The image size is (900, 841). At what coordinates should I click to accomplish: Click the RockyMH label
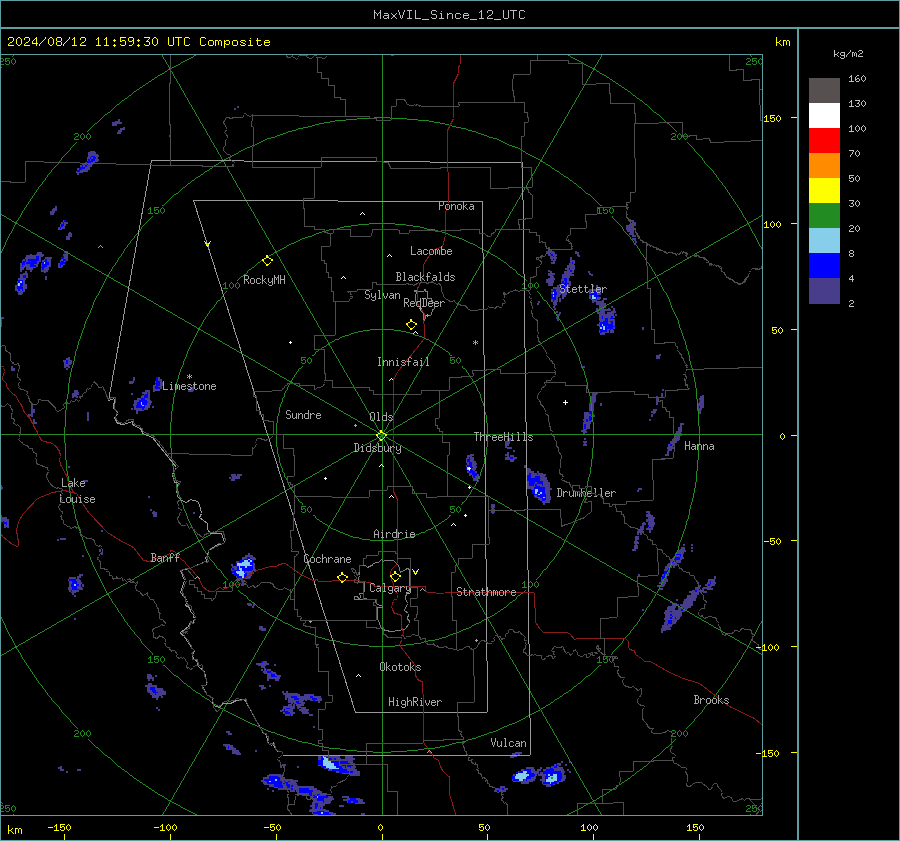(264, 280)
